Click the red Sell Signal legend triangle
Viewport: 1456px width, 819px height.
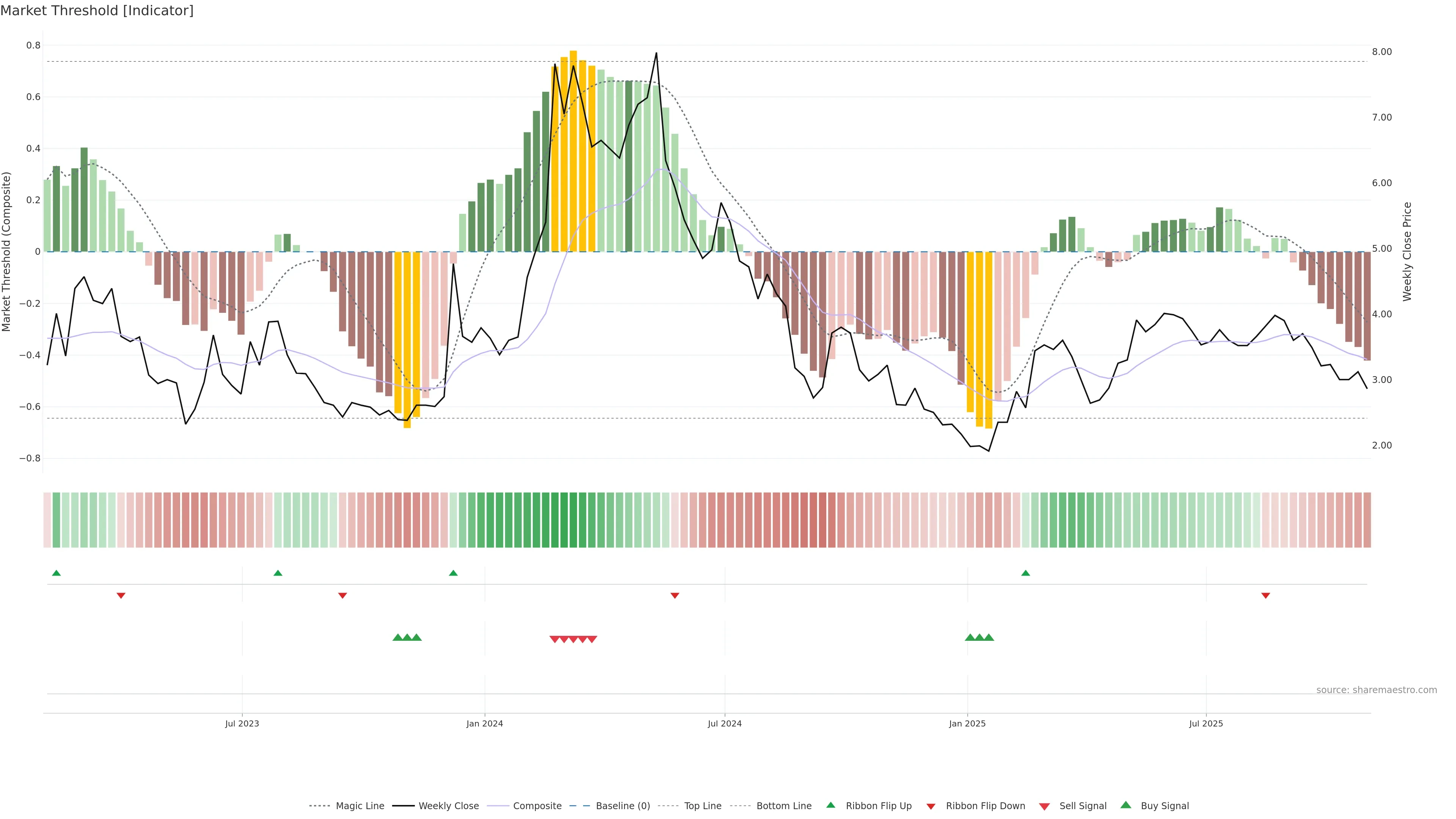pyautogui.click(x=1045, y=806)
